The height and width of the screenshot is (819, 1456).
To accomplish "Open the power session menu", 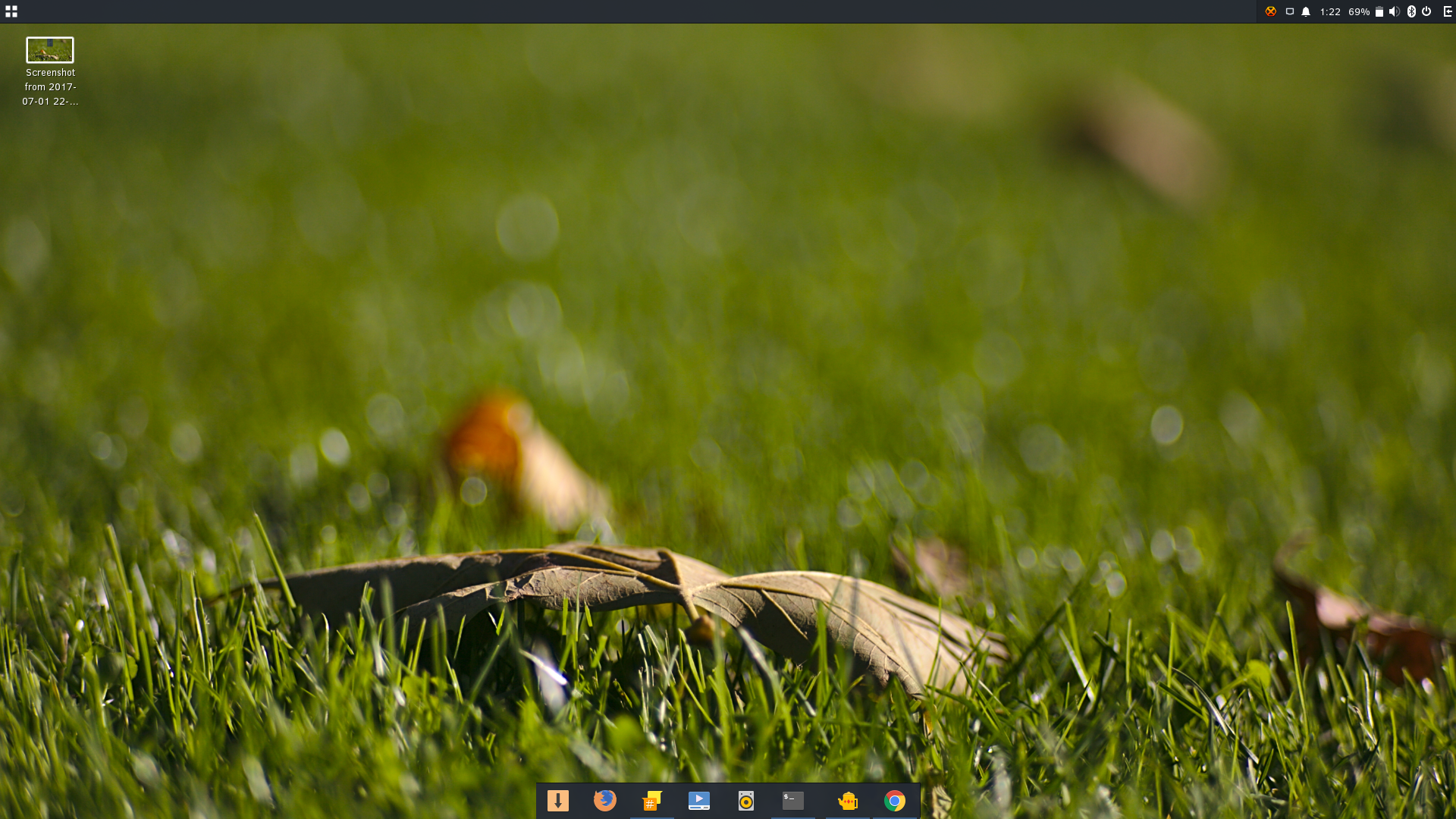I will (x=1426, y=11).
